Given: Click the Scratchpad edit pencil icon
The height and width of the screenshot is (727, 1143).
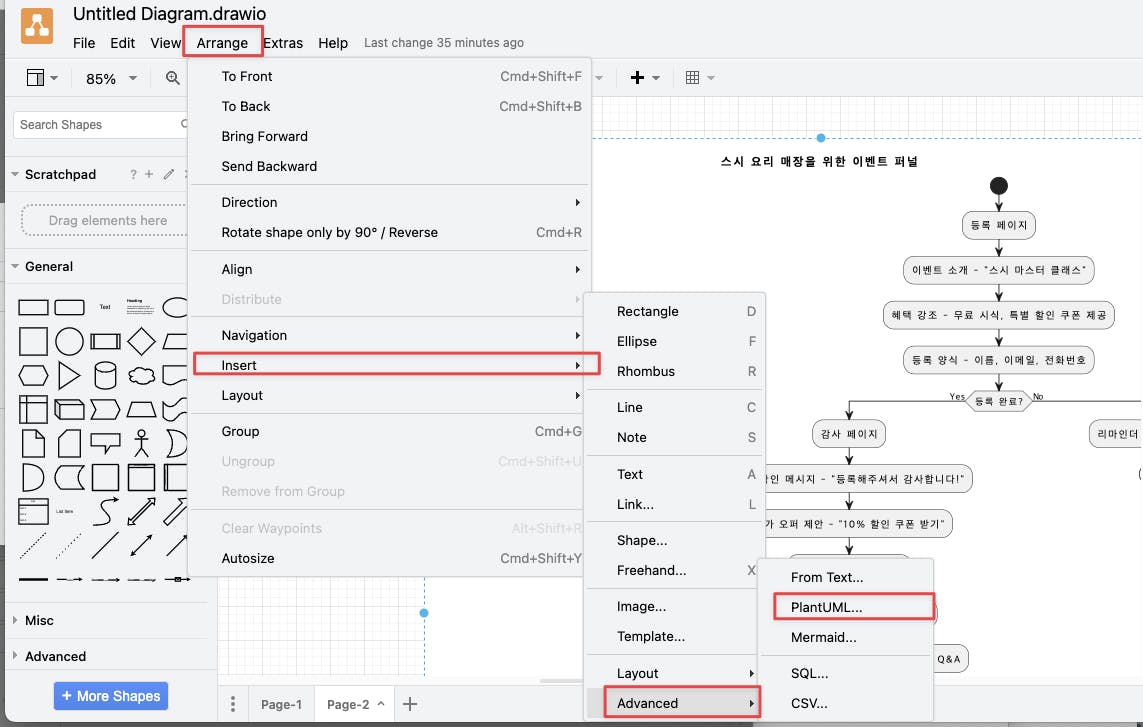Looking at the screenshot, I should [169, 174].
